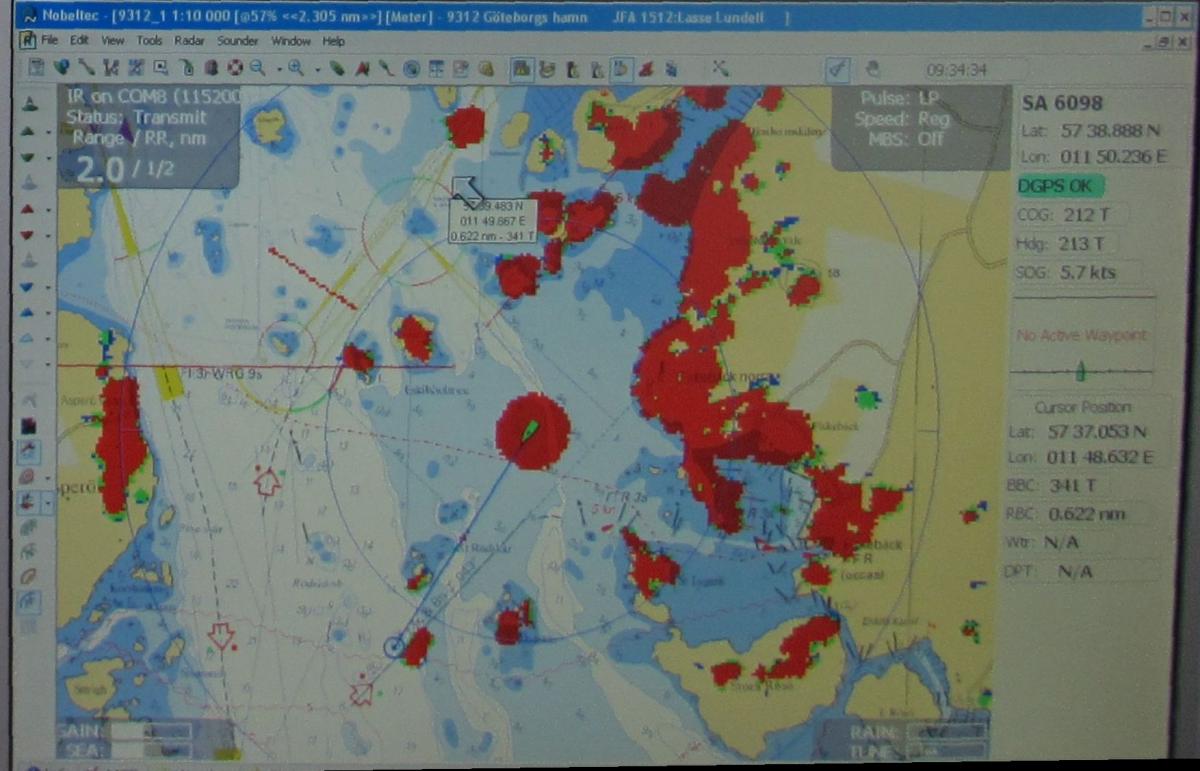1200x771 pixels.
Task: Click the red circle sidebar icon
Action: point(28,475)
